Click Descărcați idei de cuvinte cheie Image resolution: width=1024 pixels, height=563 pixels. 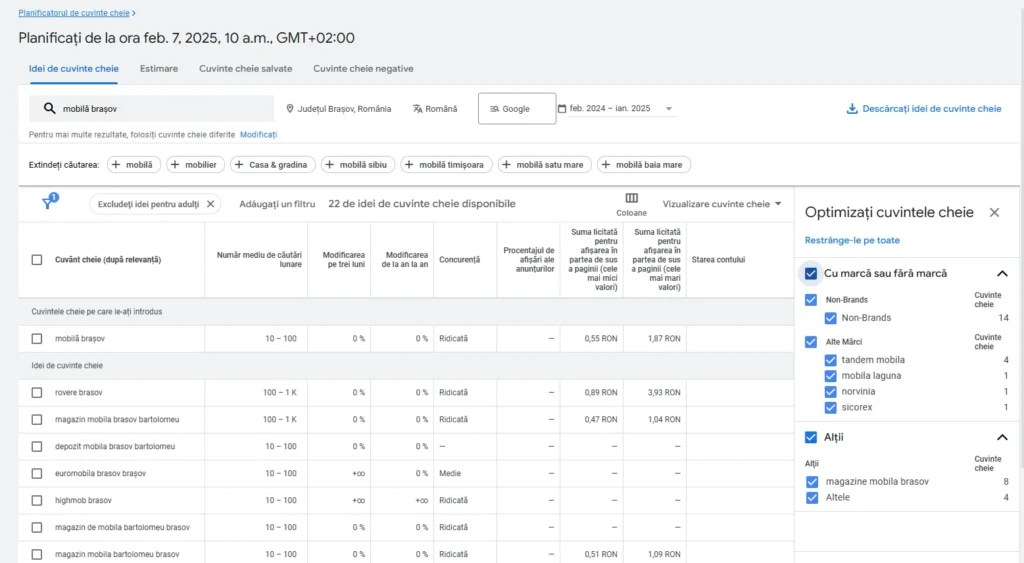pos(924,108)
